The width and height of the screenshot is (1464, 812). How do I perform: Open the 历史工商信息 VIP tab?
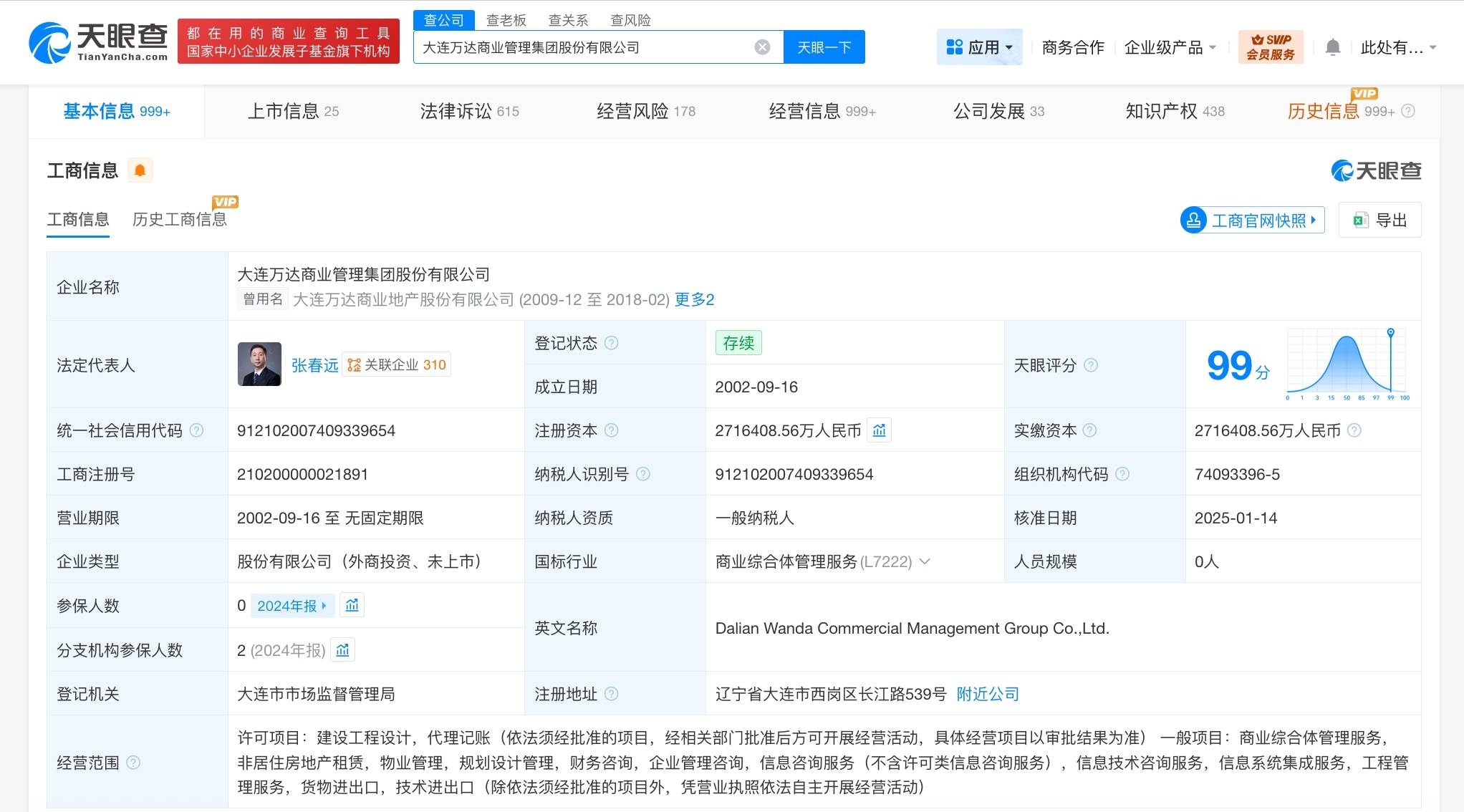tap(179, 219)
